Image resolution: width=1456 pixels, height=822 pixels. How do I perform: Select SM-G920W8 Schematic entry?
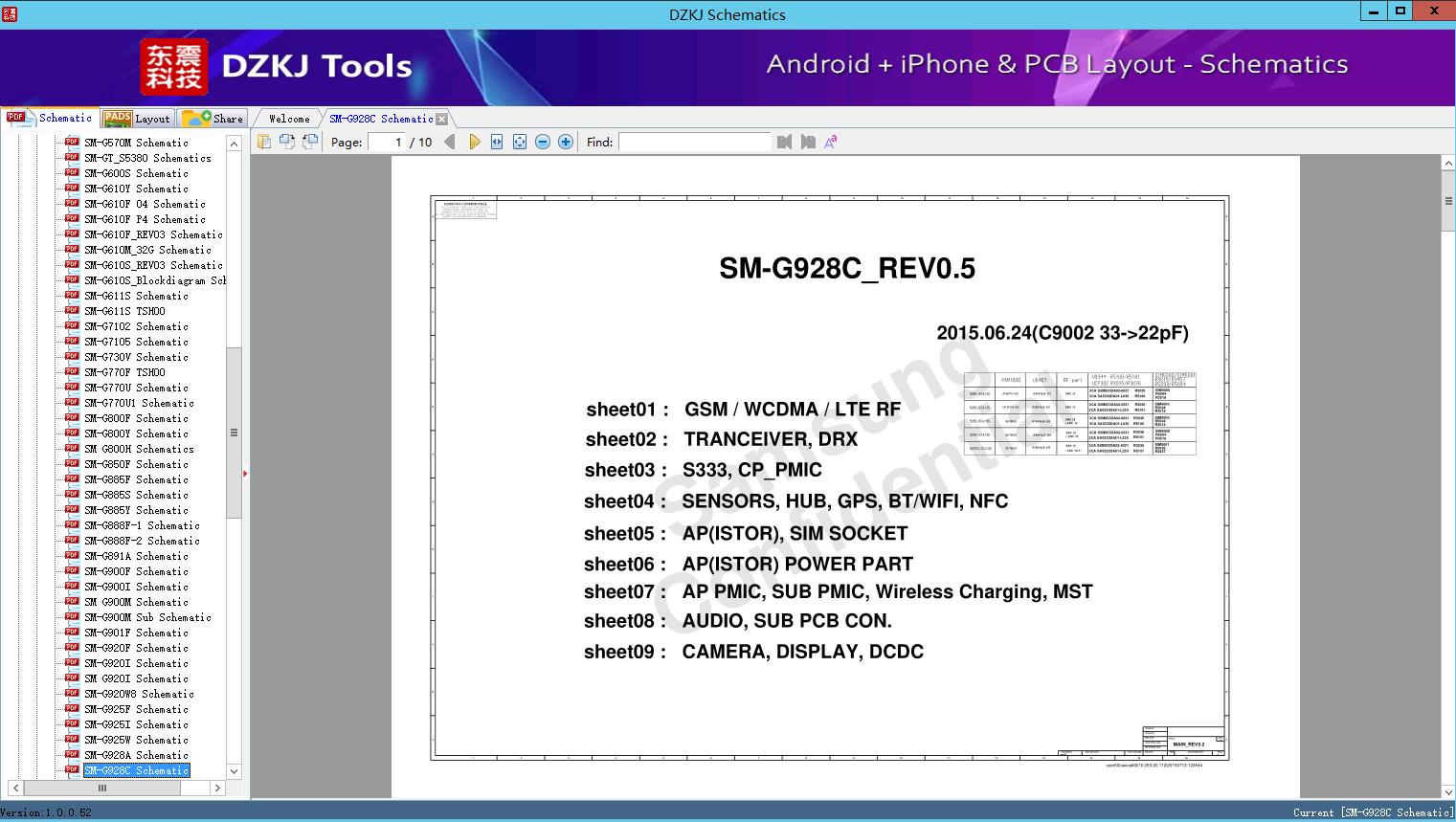(139, 694)
